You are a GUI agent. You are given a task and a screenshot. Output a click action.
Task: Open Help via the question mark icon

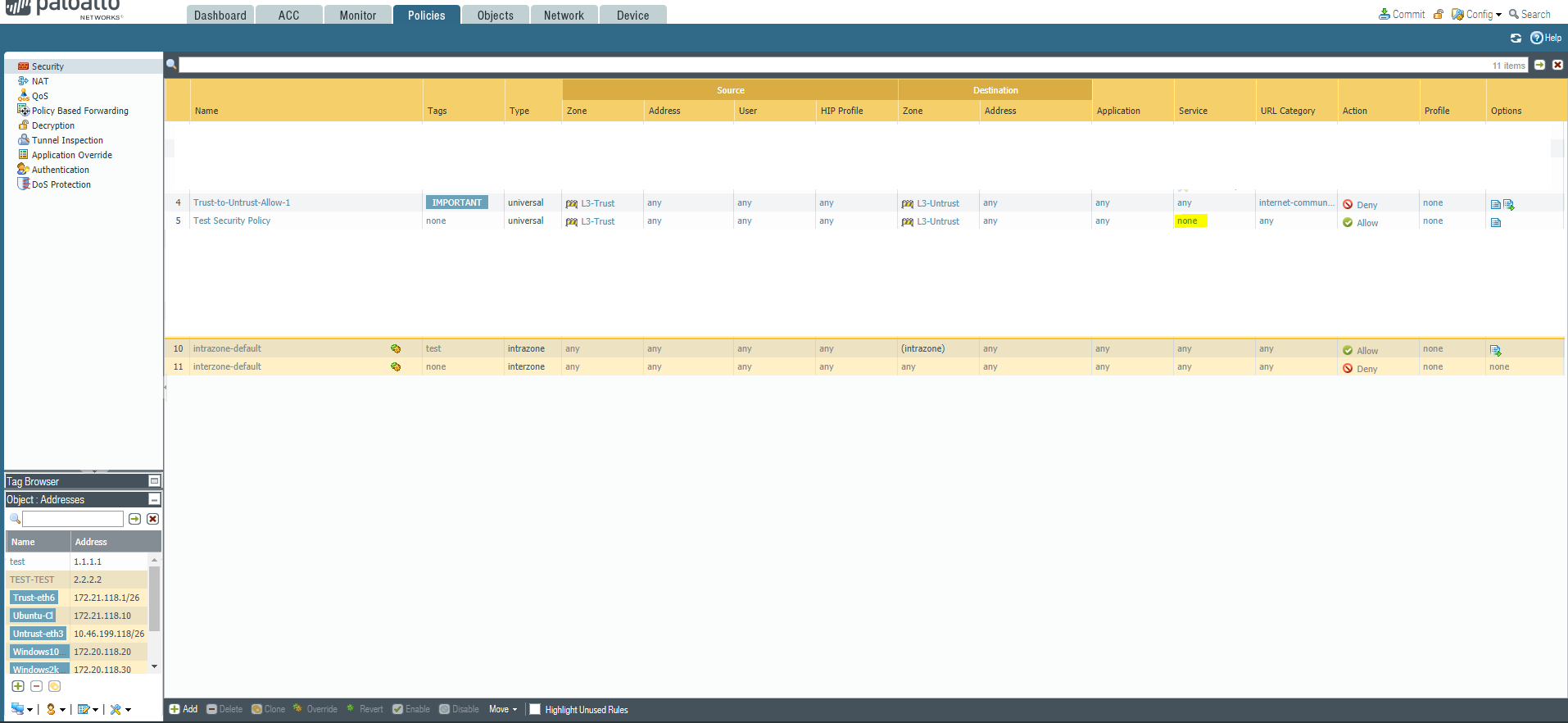pos(1537,38)
